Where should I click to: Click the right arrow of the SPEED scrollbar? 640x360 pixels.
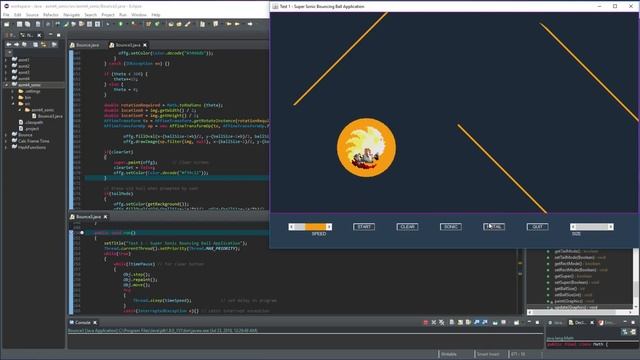pyautogui.click(x=329, y=227)
